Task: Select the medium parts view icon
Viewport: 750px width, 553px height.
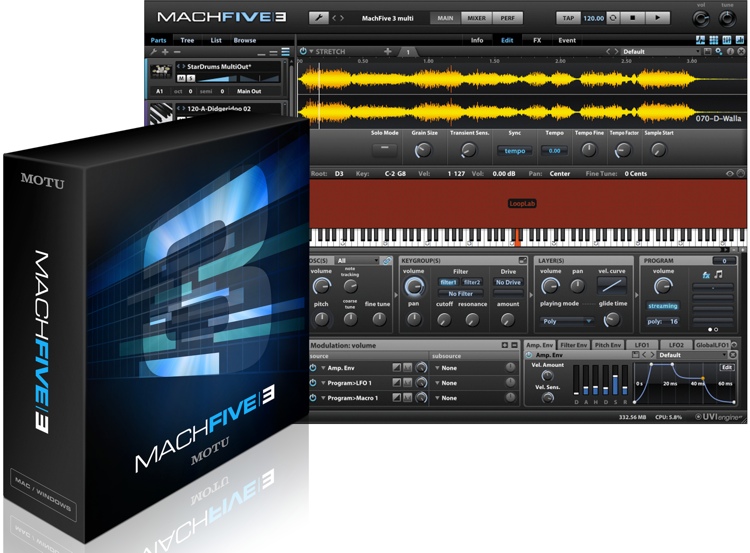Action: [x=274, y=52]
